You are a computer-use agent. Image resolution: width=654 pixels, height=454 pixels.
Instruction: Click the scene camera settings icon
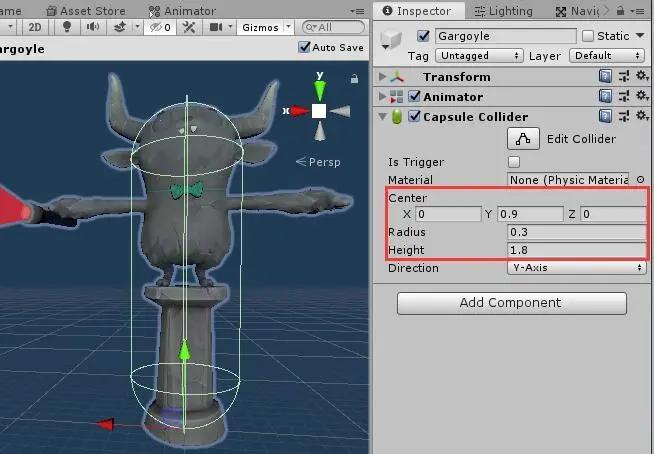pyautogui.click(x=215, y=28)
